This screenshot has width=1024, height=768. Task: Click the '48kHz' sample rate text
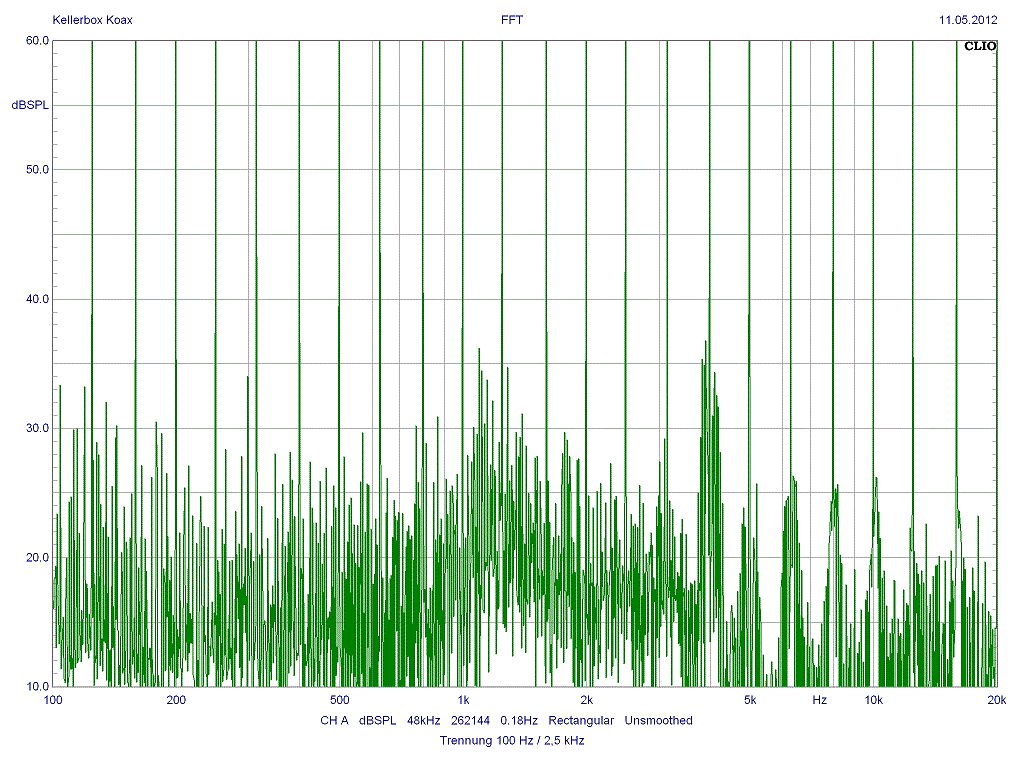pyautogui.click(x=424, y=721)
